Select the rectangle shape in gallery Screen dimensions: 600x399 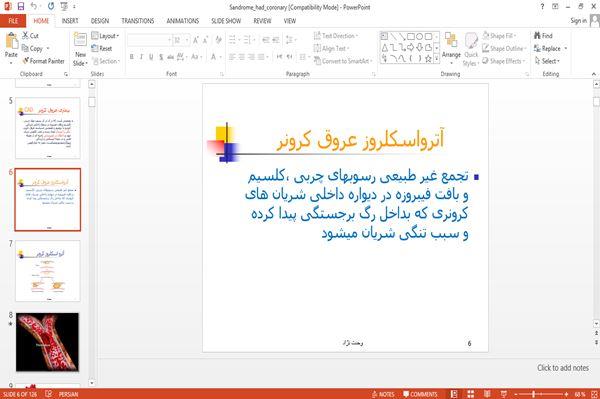(x=411, y=37)
